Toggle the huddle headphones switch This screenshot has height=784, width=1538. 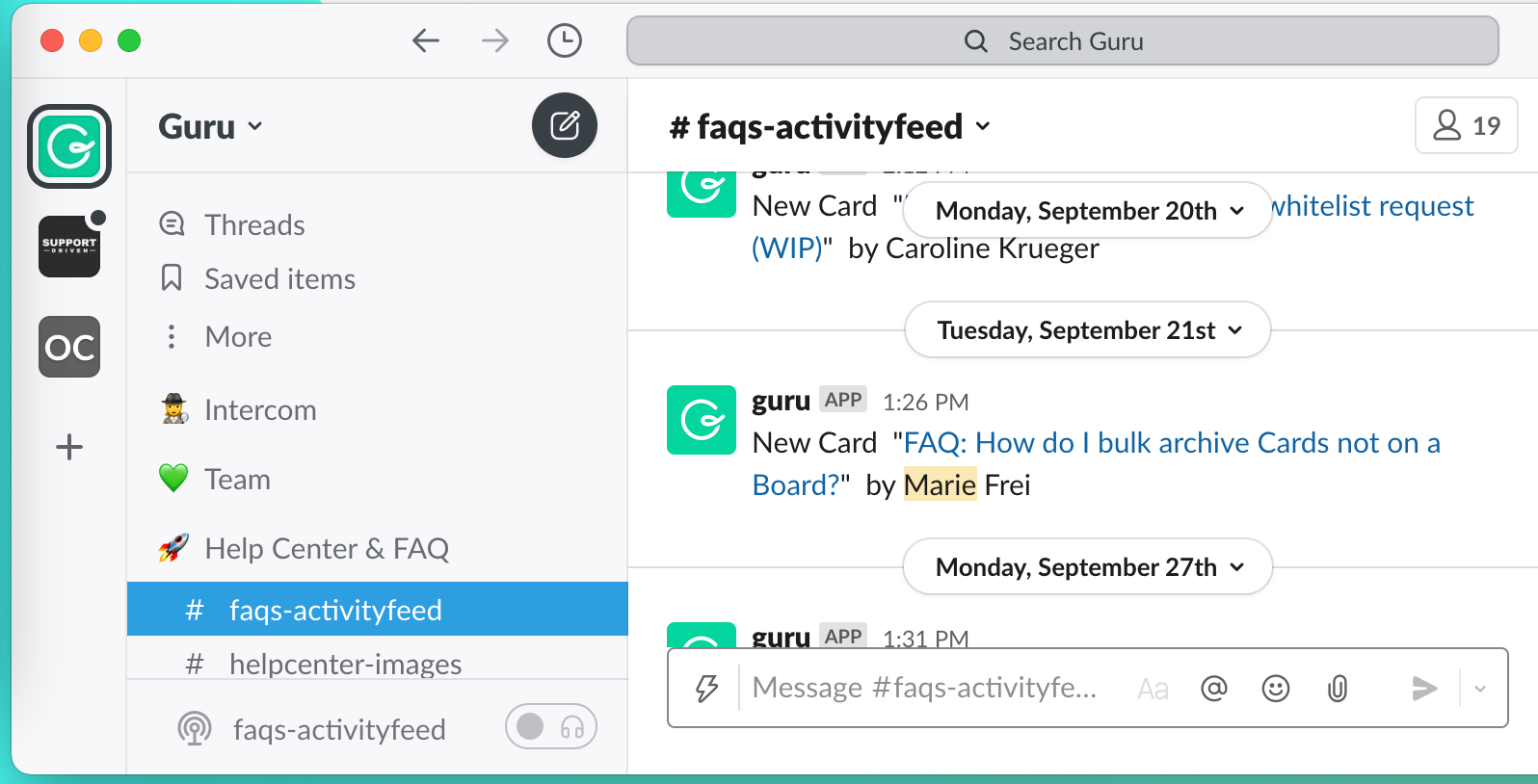[551, 726]
